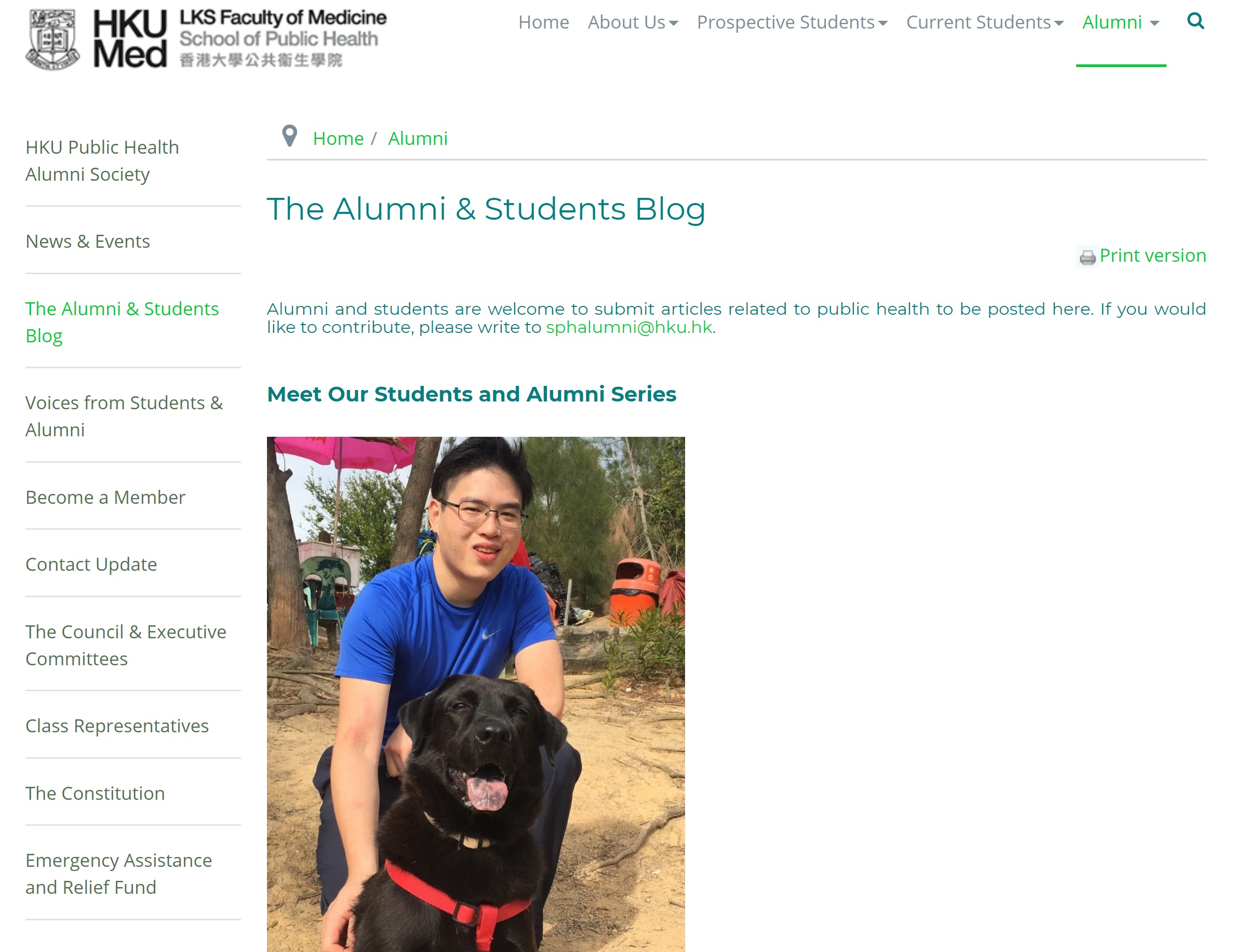The image size is (1245, 952).
Task: Click the Home breadcrumb link
Action: coord(338,138)
